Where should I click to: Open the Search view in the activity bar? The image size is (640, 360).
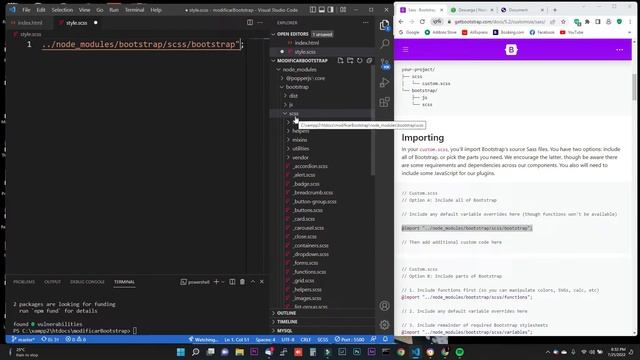pyautogui.click(x=384, y=44)
